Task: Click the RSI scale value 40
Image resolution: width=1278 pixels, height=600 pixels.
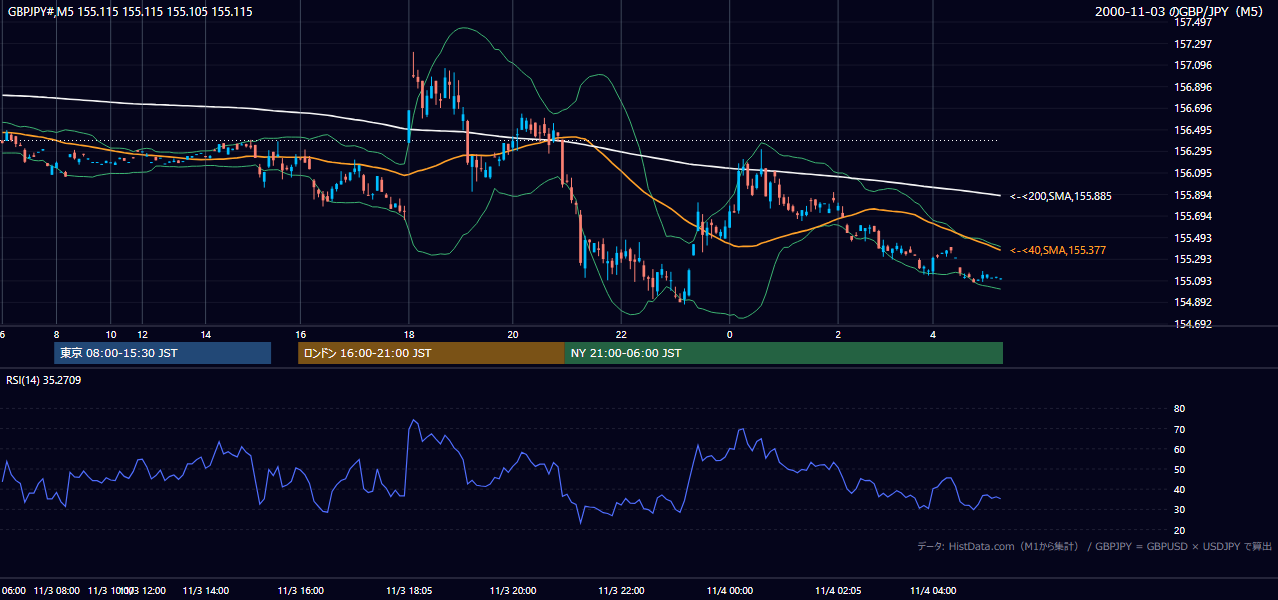Action: [1179, 489]
